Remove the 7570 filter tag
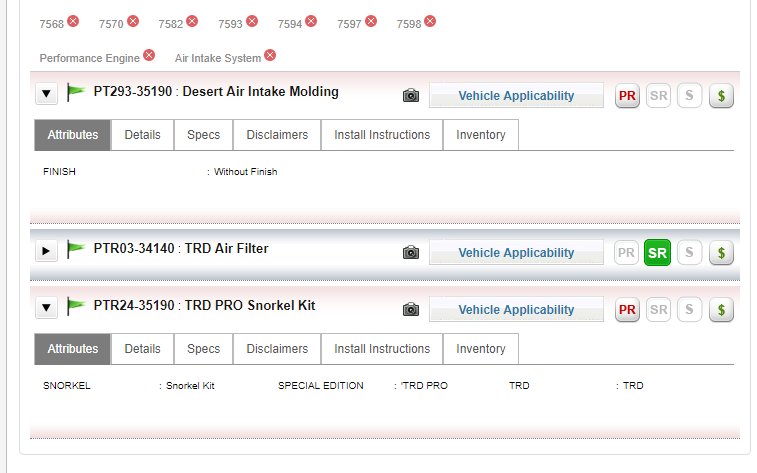Screen dimensions: 757x473 (x=133, y=21)
